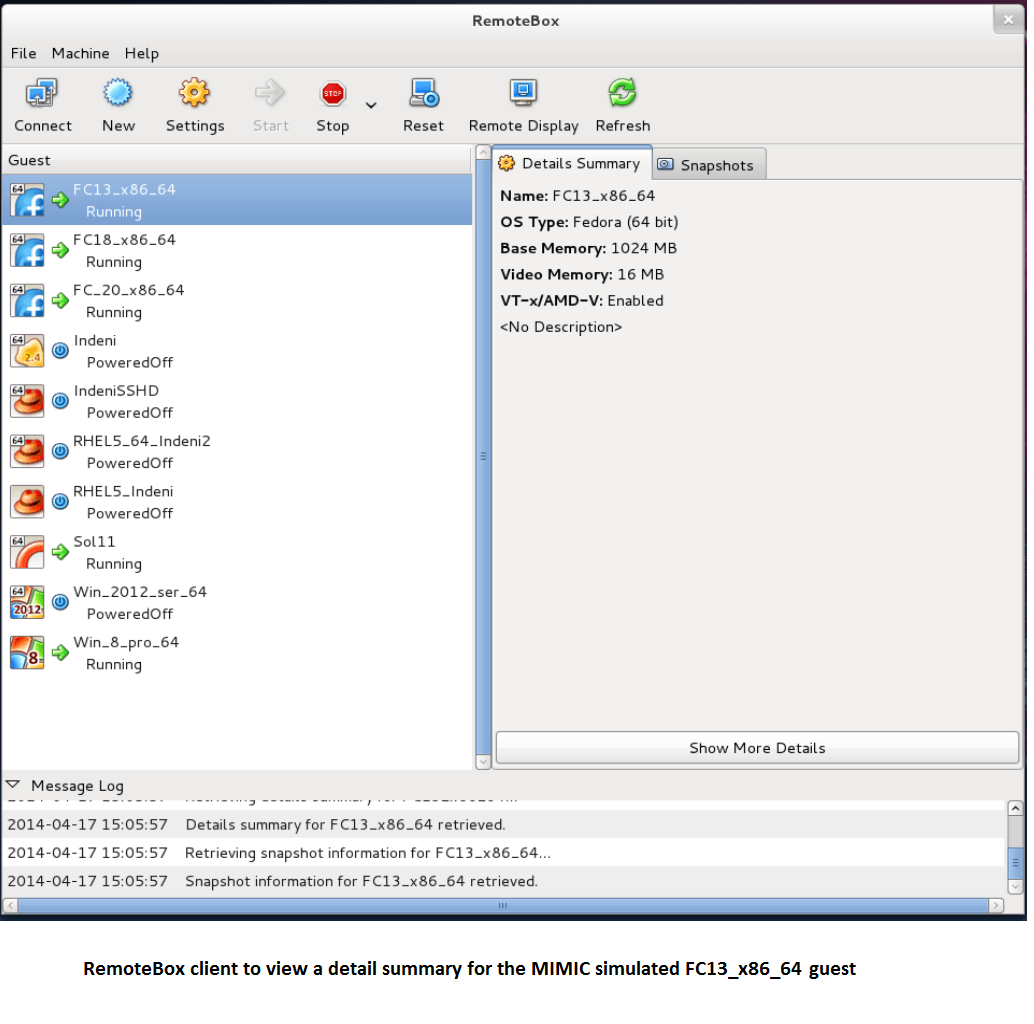Click down arrow of guest list scrollbar
The image size is (1034, 1024).
click(483, 762)
